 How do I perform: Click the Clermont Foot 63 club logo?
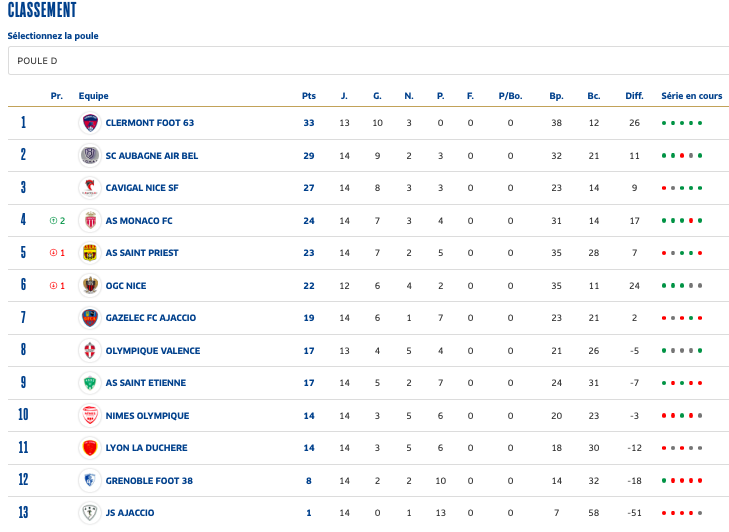[x=90, y=123]
